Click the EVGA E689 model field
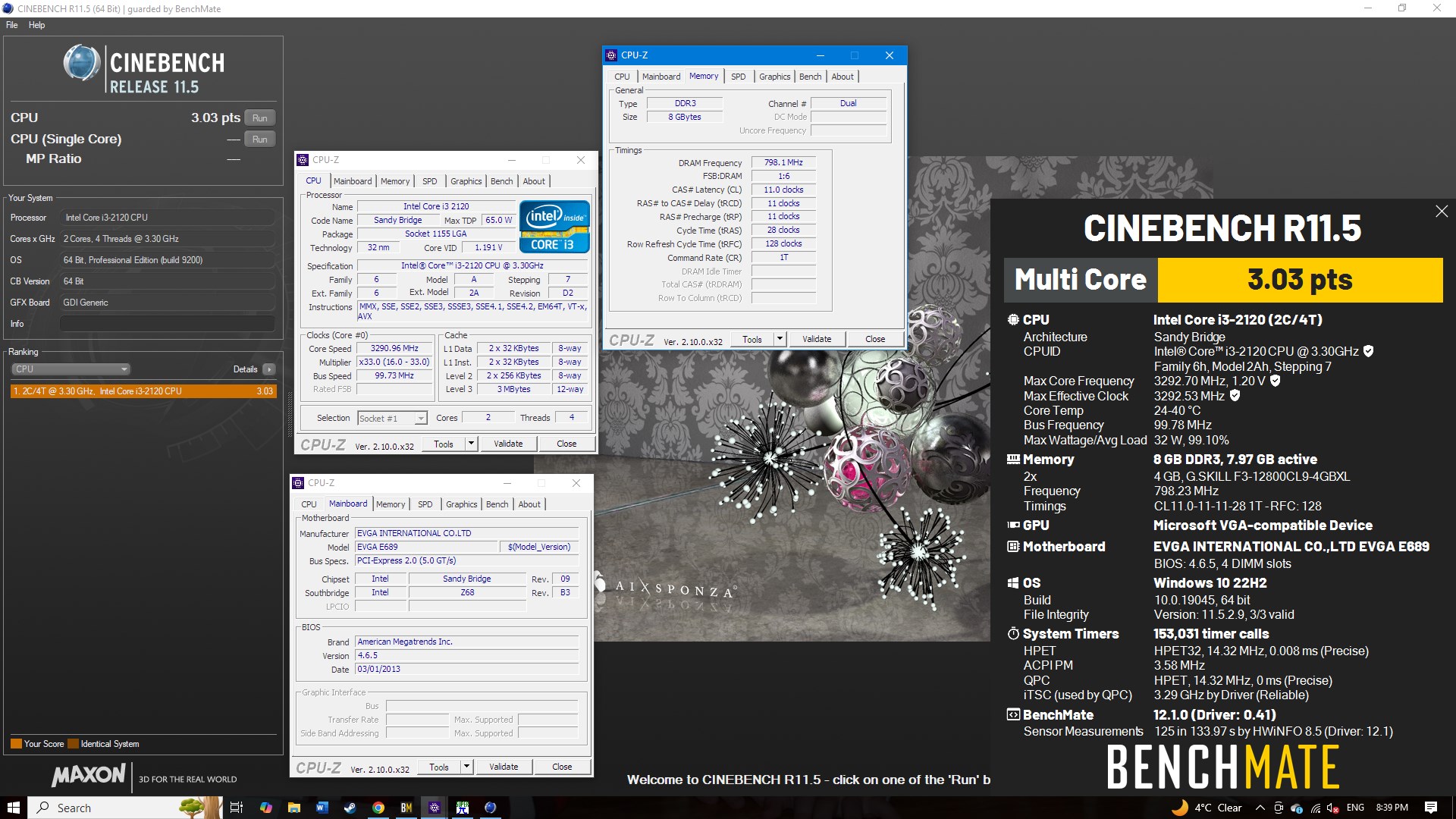The height and width of the screenshot is (819, 1456). pyautogui.click(x=426, y=547)
